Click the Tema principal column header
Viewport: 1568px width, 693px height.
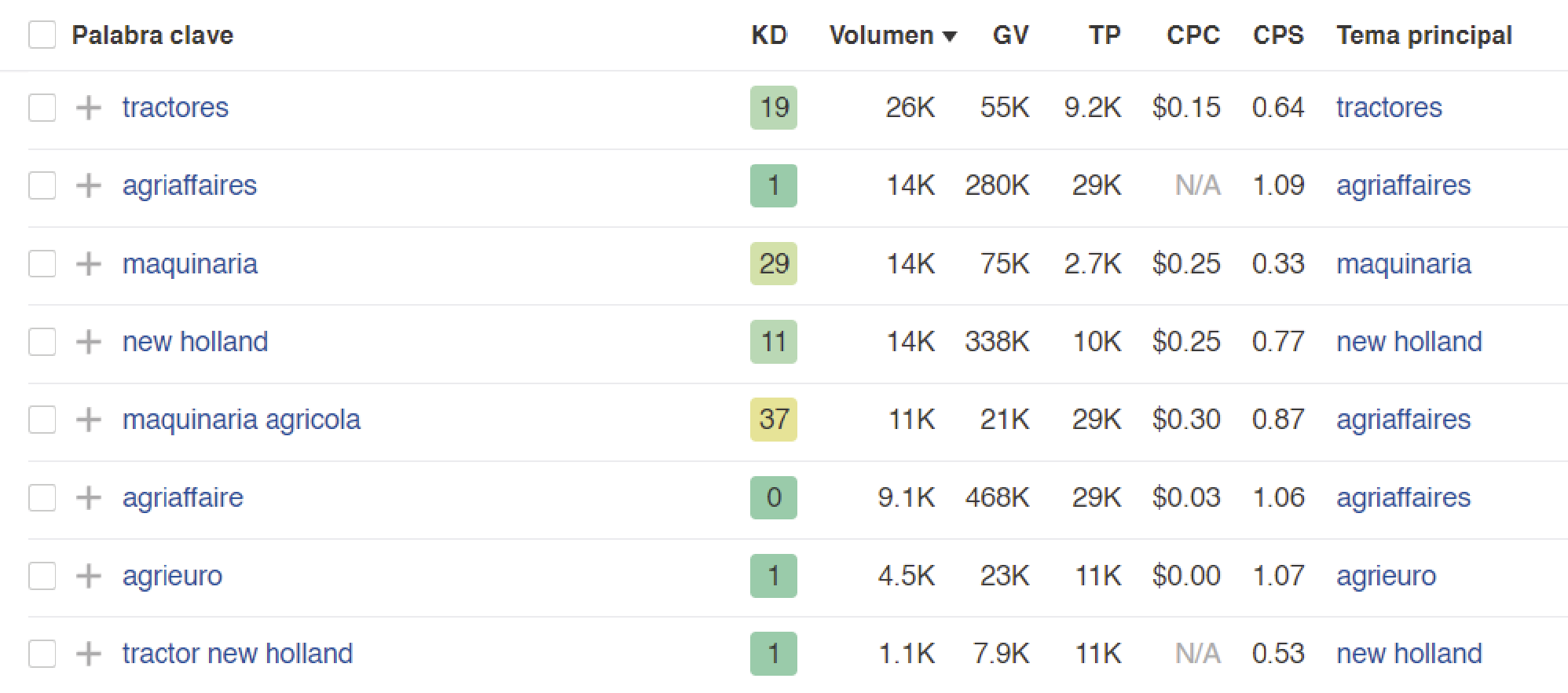click(1423, 35)
